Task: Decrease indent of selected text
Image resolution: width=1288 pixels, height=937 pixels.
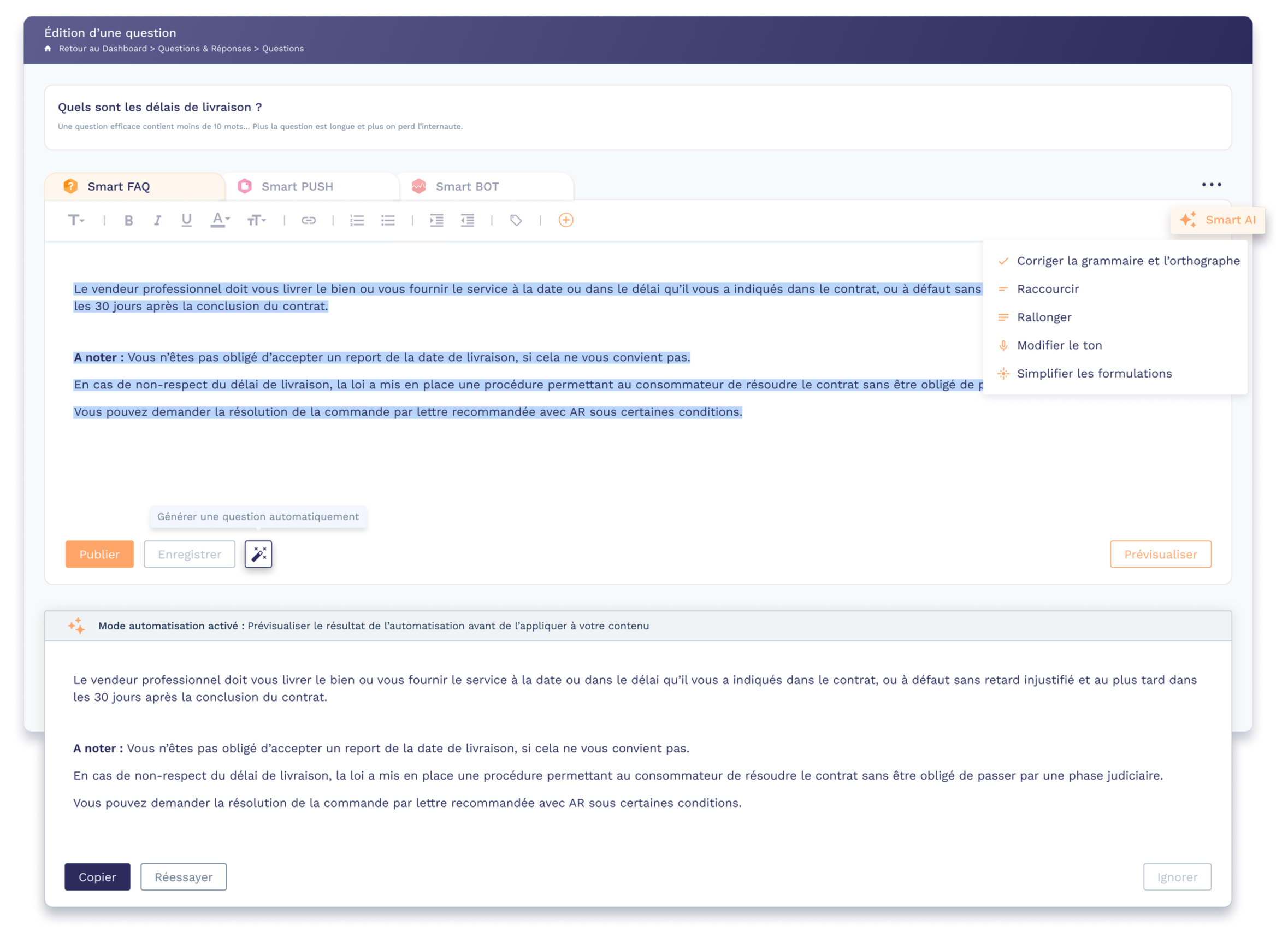Action: [468, 220]
